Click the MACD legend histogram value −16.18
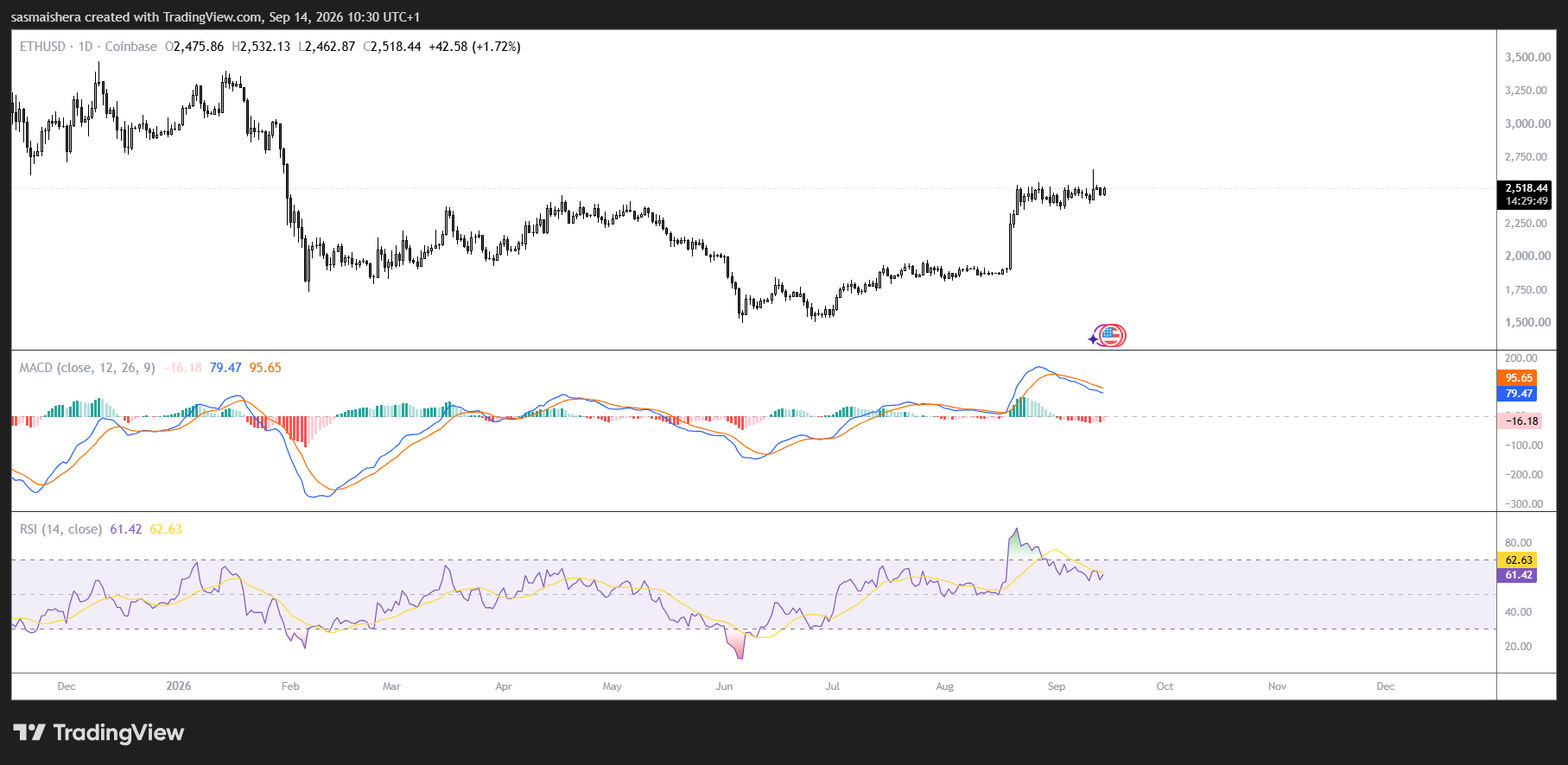 (182, 368)
